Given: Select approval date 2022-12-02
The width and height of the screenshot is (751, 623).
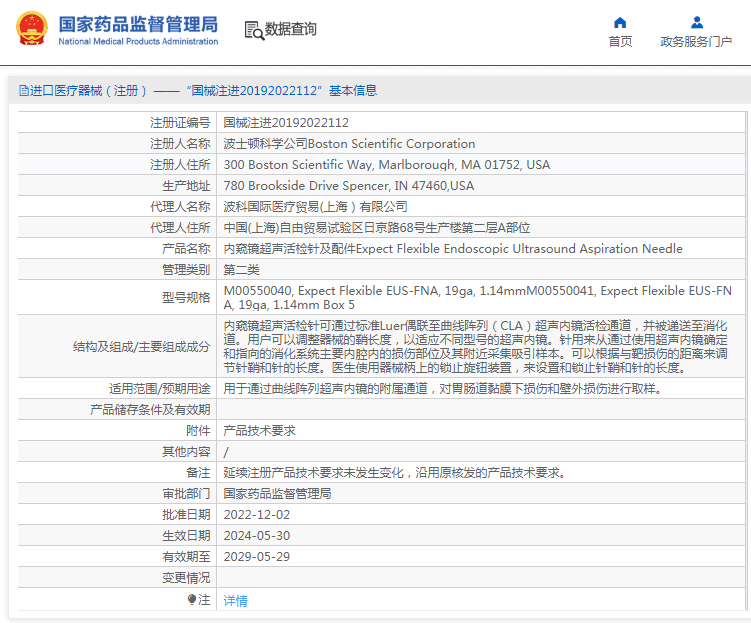Looking at the screenshot, I should coord(257,515).
